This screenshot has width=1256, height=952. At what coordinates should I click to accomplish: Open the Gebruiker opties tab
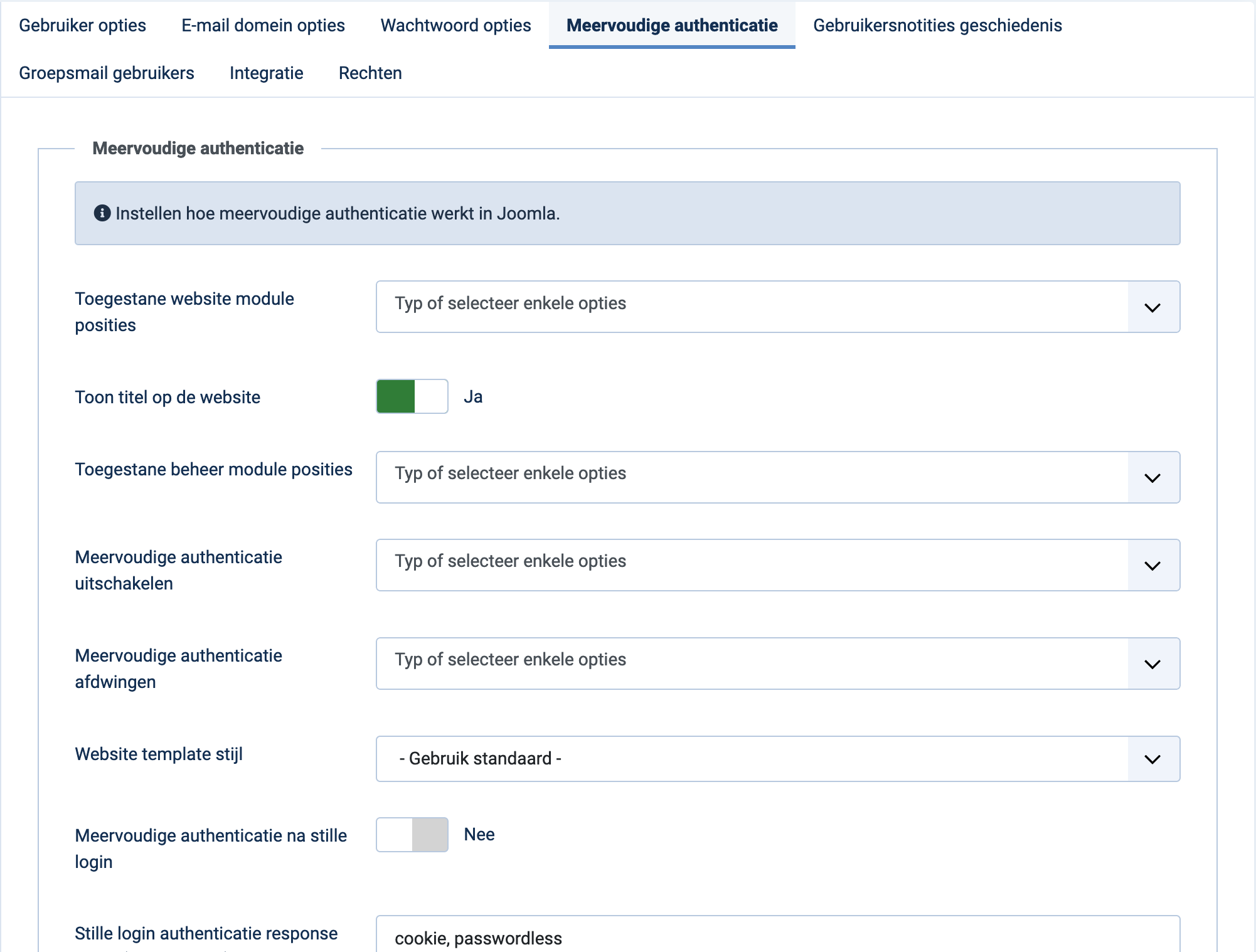tap(82, 25)
